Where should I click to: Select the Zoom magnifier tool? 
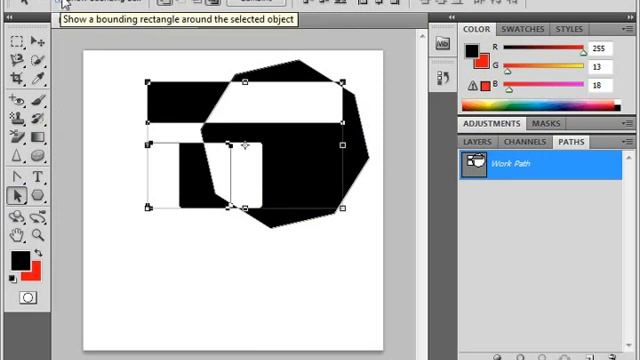coord(38,235)
